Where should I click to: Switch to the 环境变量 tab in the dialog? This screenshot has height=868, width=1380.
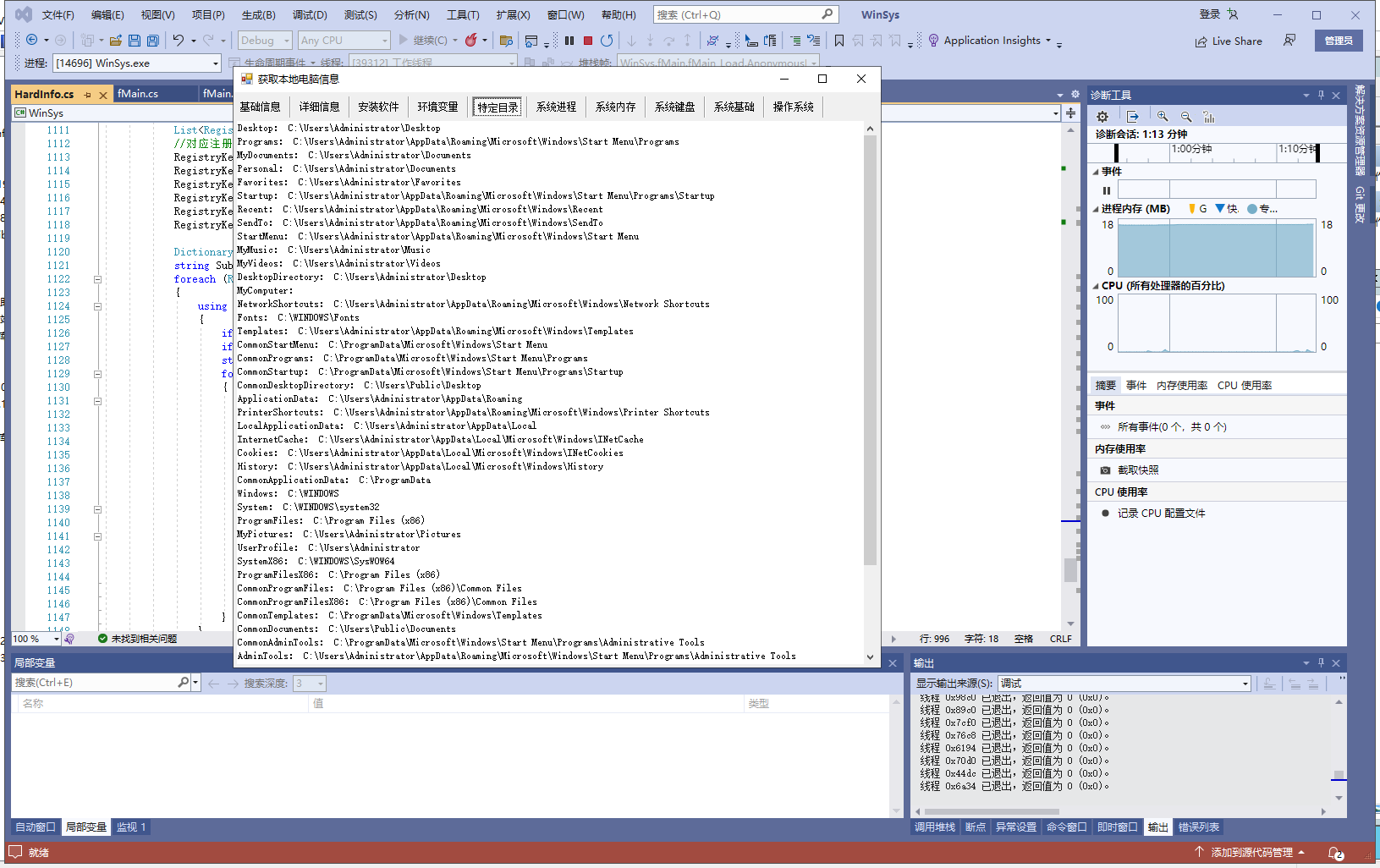[437, 107]
